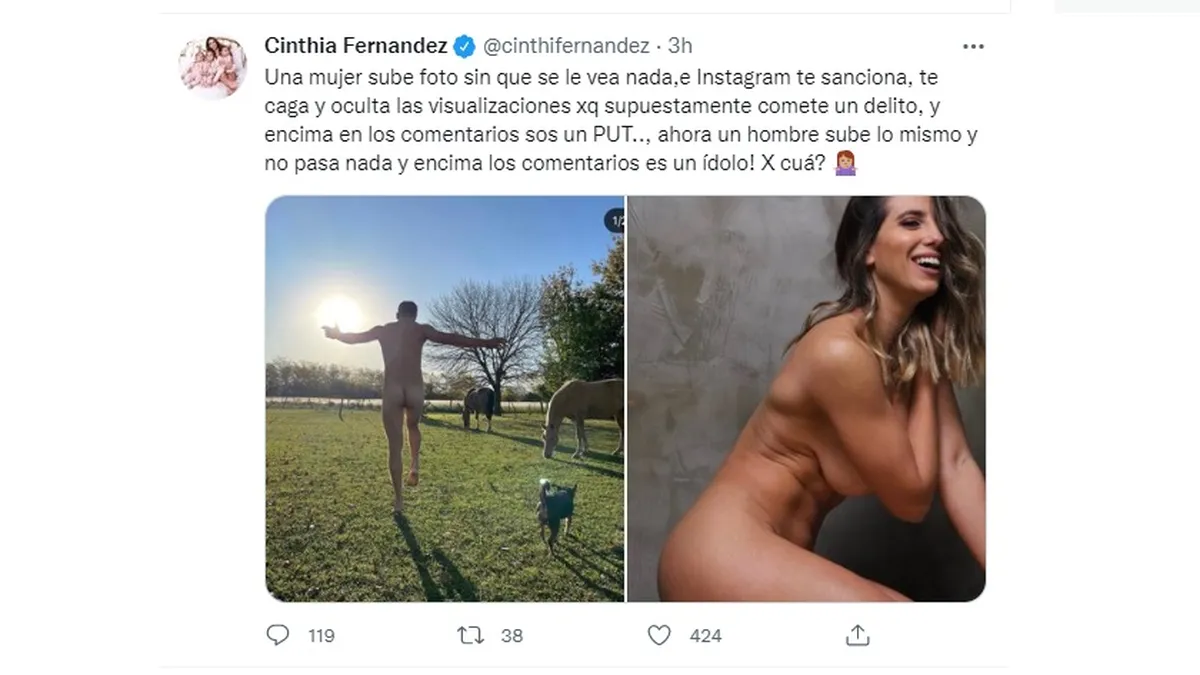The image size is (1200, 675).
Task: Open Cinthia Fernandez profile avatar
Action: (212, 66)
